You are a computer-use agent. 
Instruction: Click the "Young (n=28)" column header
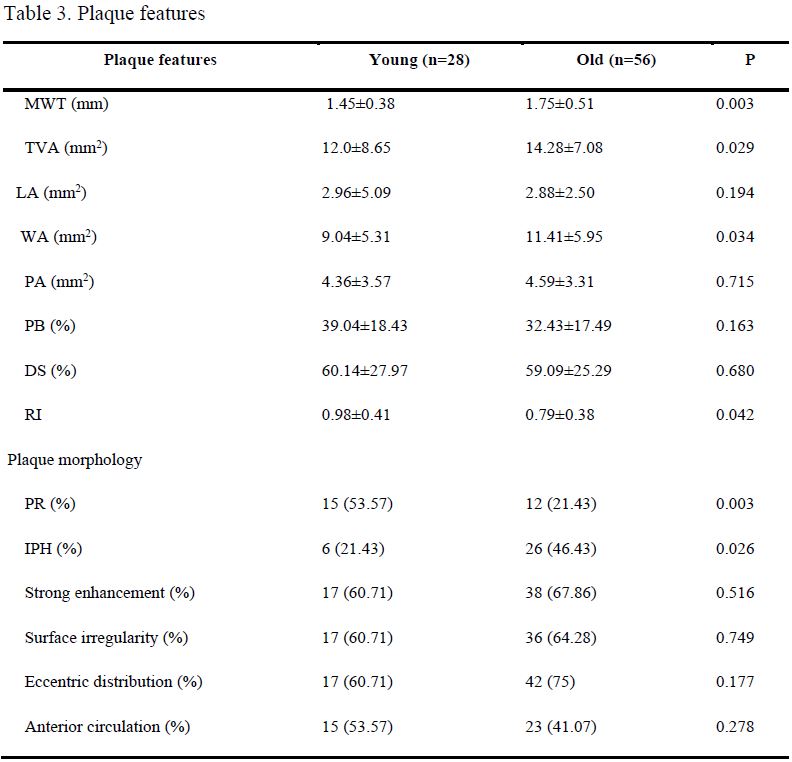419,60
